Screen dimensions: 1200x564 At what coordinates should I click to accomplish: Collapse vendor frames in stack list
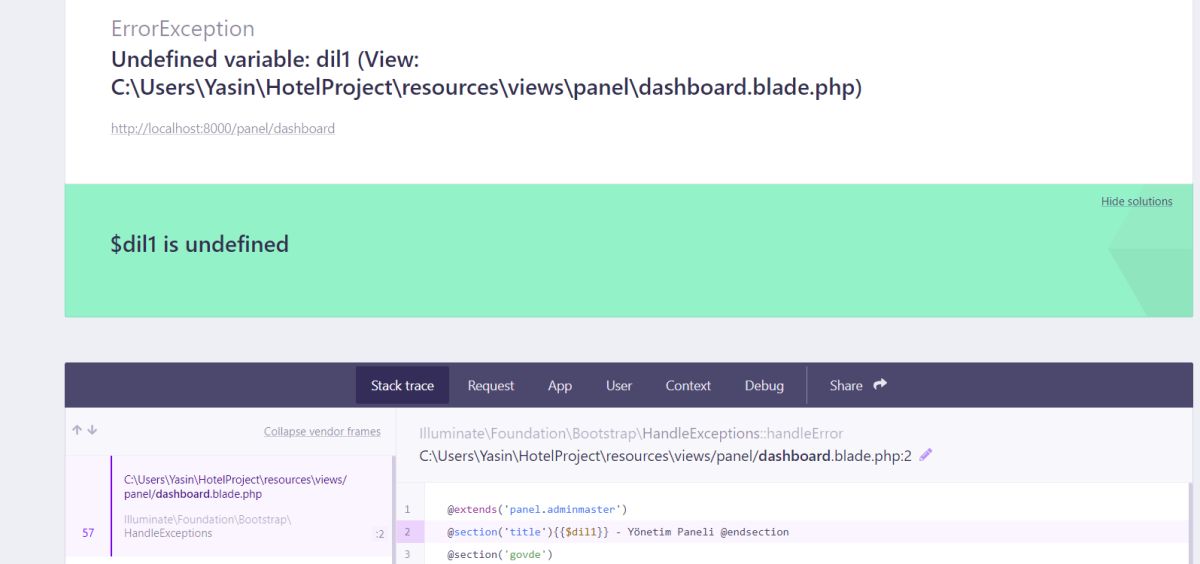click(x=322, y=431)
